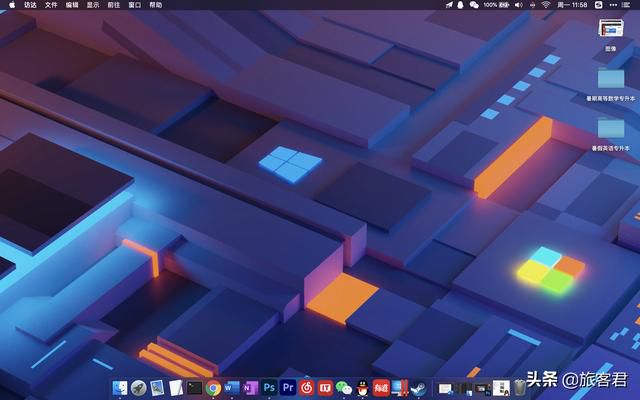Open the 访达 (Finder) menu
Image resolution: width=640 pixels, height=400 pixels.
point(30,5)
